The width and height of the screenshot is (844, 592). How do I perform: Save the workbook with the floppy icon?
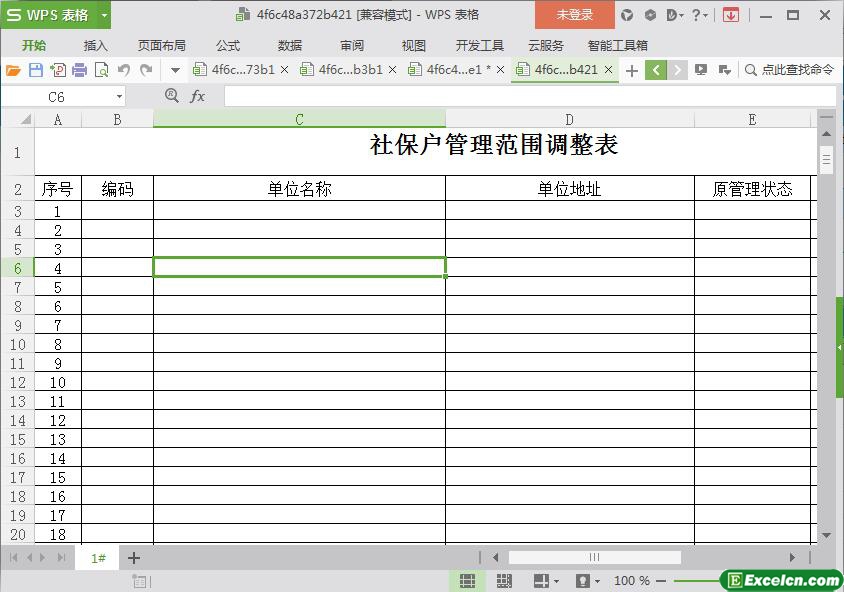point(36,70)
